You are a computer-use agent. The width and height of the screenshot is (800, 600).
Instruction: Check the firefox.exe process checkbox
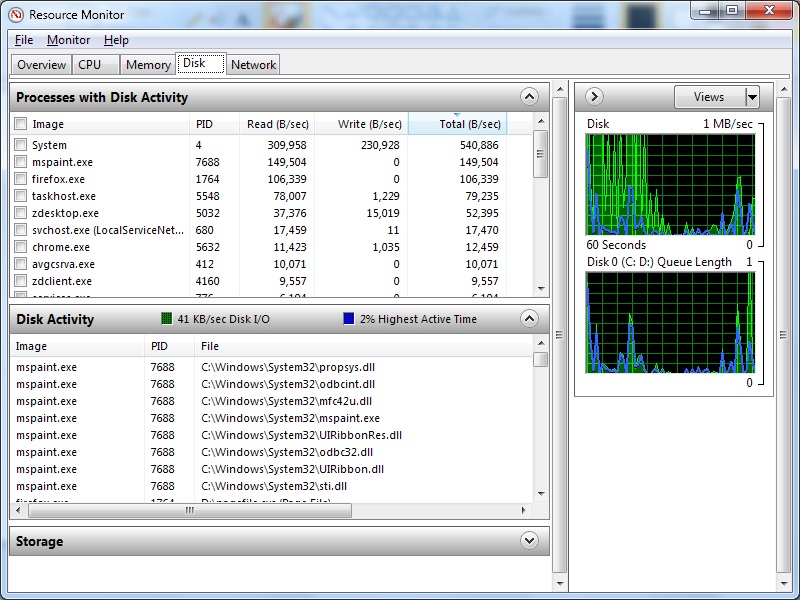click(20, 179)
